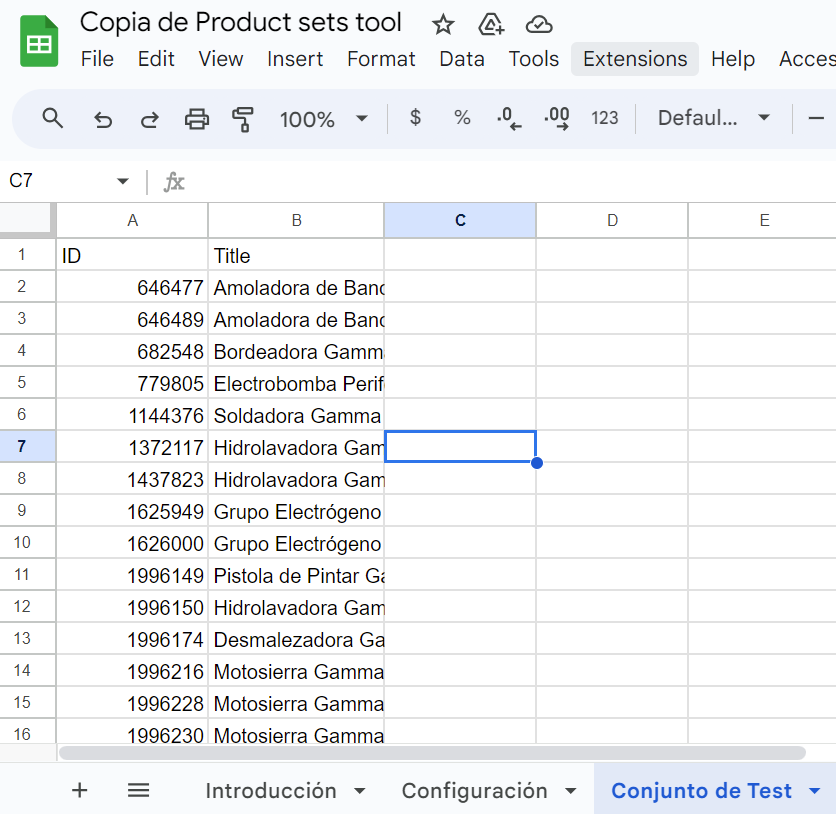Undo the last action
The height and width of the screenshot is (814, 836).
(x=103, y=118)
